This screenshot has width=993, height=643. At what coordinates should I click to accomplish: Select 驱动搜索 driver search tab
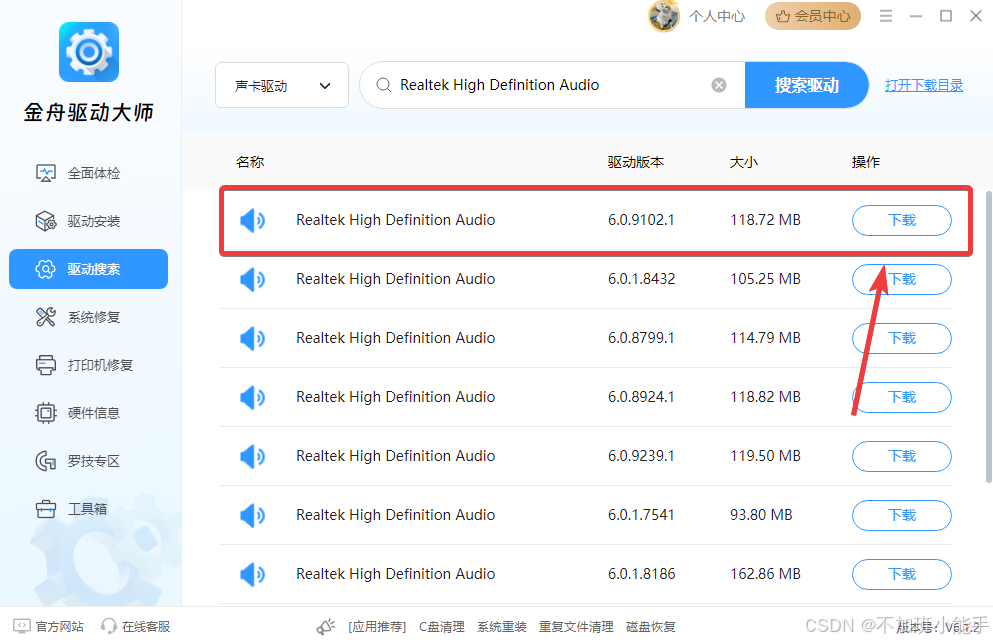tap(88, 269)
